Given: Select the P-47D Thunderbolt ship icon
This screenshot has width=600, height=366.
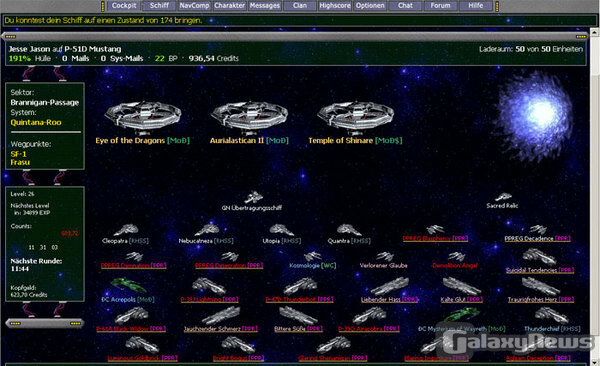Looking at the screenshot, I should pos(300,286).
